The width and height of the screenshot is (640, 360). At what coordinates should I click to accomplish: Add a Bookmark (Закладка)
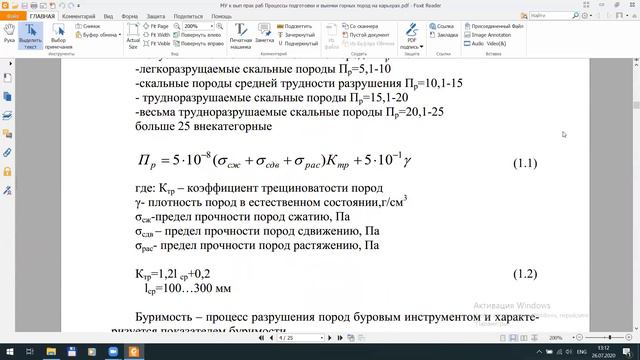click(x=444, y=35)
